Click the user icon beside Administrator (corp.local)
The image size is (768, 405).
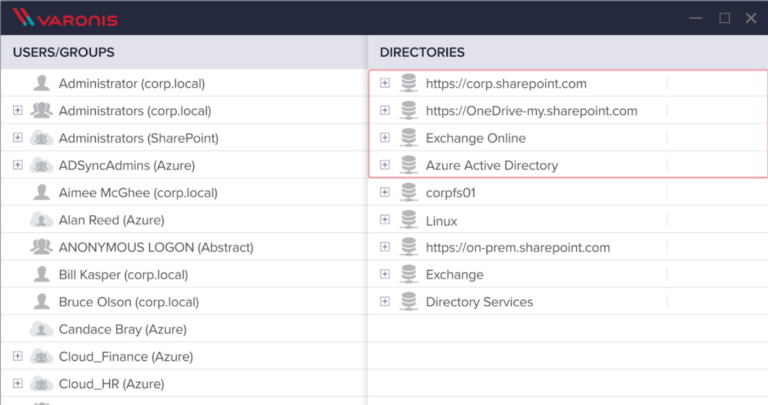pyautogui.click(x=42, y=83)
